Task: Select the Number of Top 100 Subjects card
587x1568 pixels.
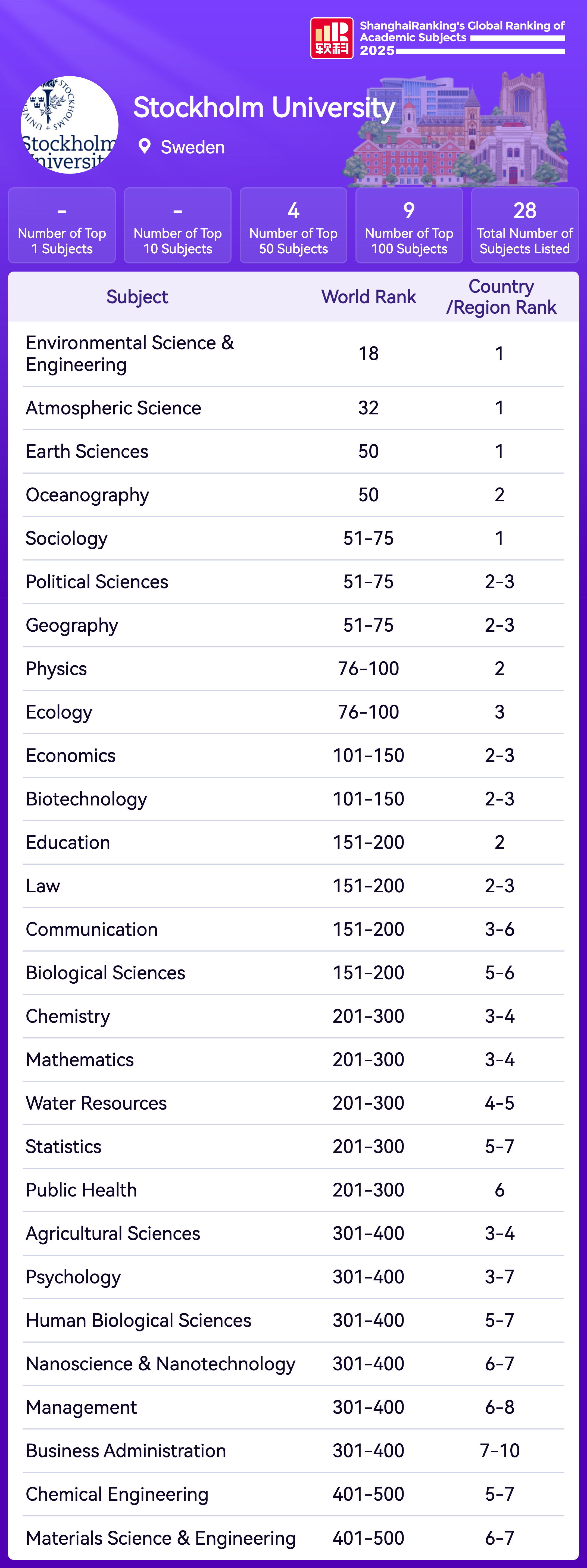Action: [x=409, y=225]
